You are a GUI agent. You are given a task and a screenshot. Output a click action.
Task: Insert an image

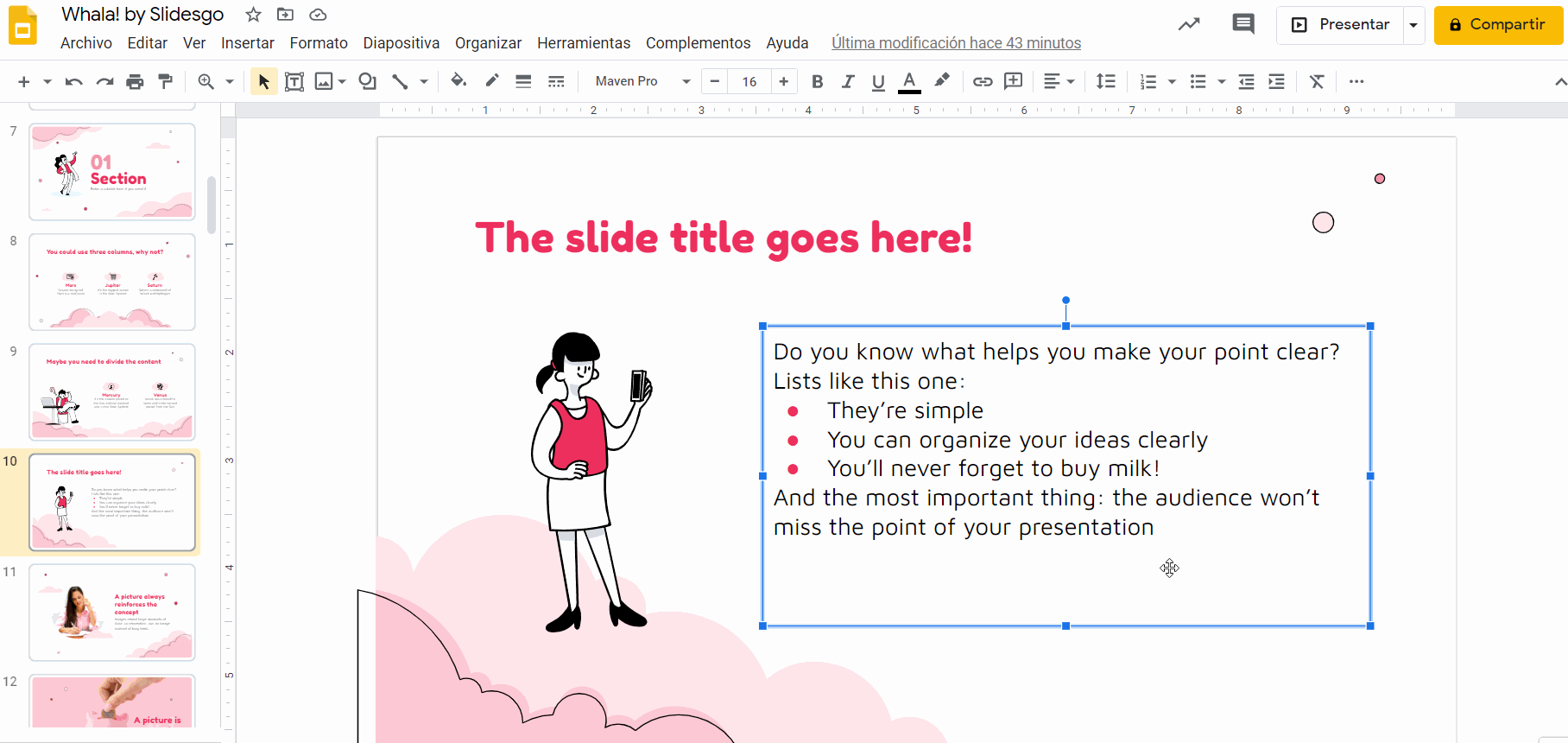click(324, 81)
